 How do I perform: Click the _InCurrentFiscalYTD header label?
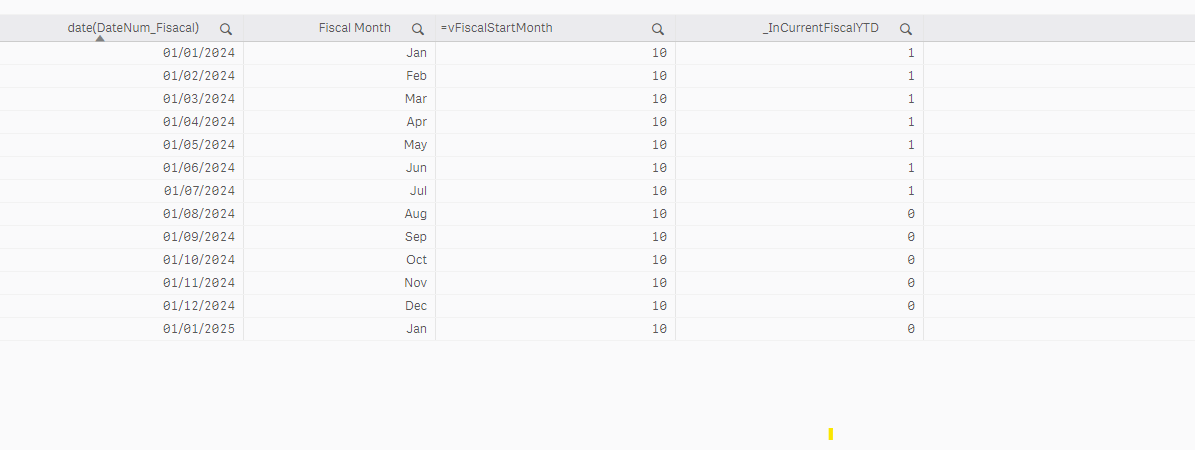(x=820, y=28)
